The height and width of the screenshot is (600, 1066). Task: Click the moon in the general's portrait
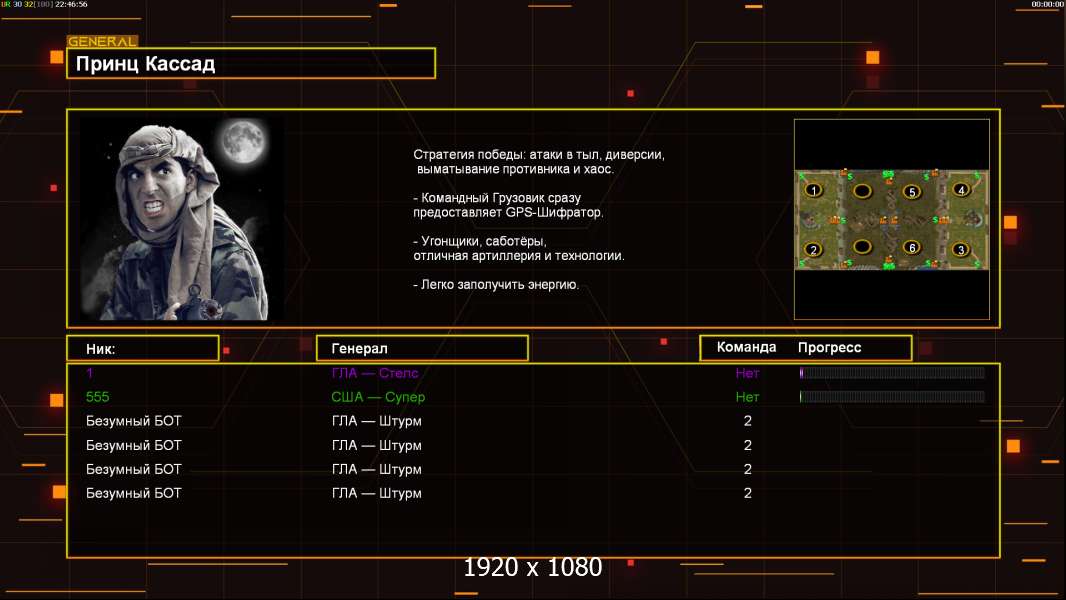242,141
